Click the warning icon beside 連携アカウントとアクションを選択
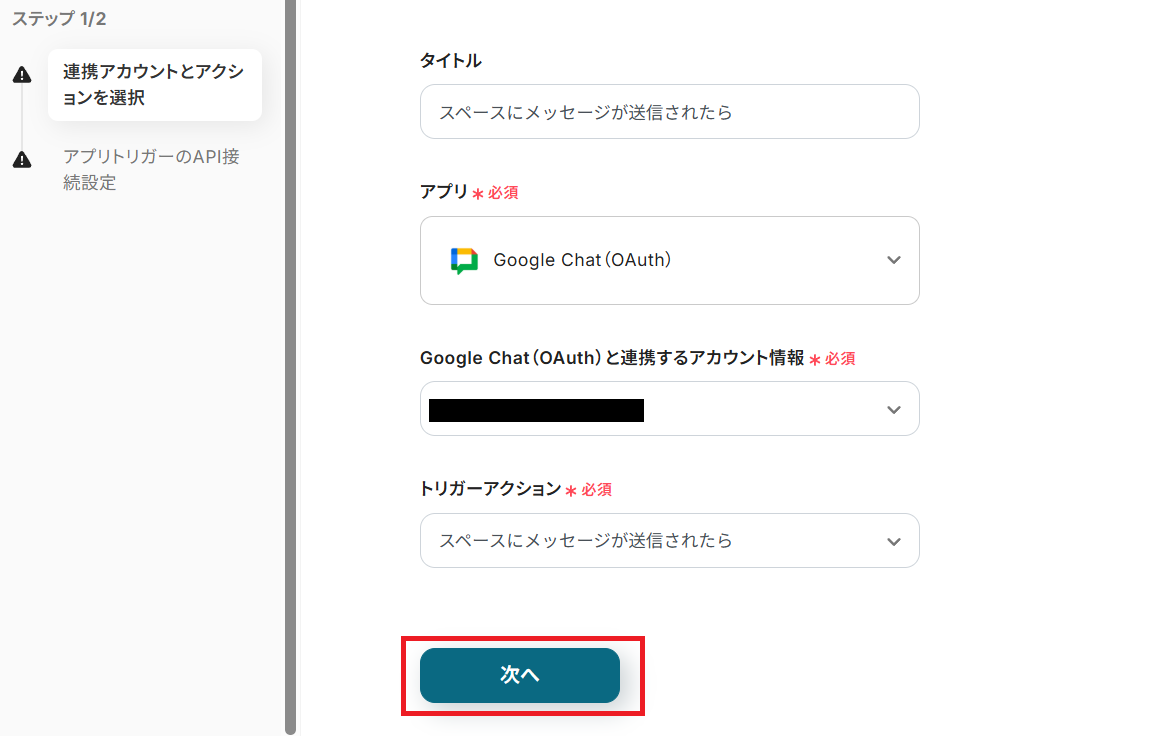Screen dimensions: 1176x736 click(x=22, y=75)
